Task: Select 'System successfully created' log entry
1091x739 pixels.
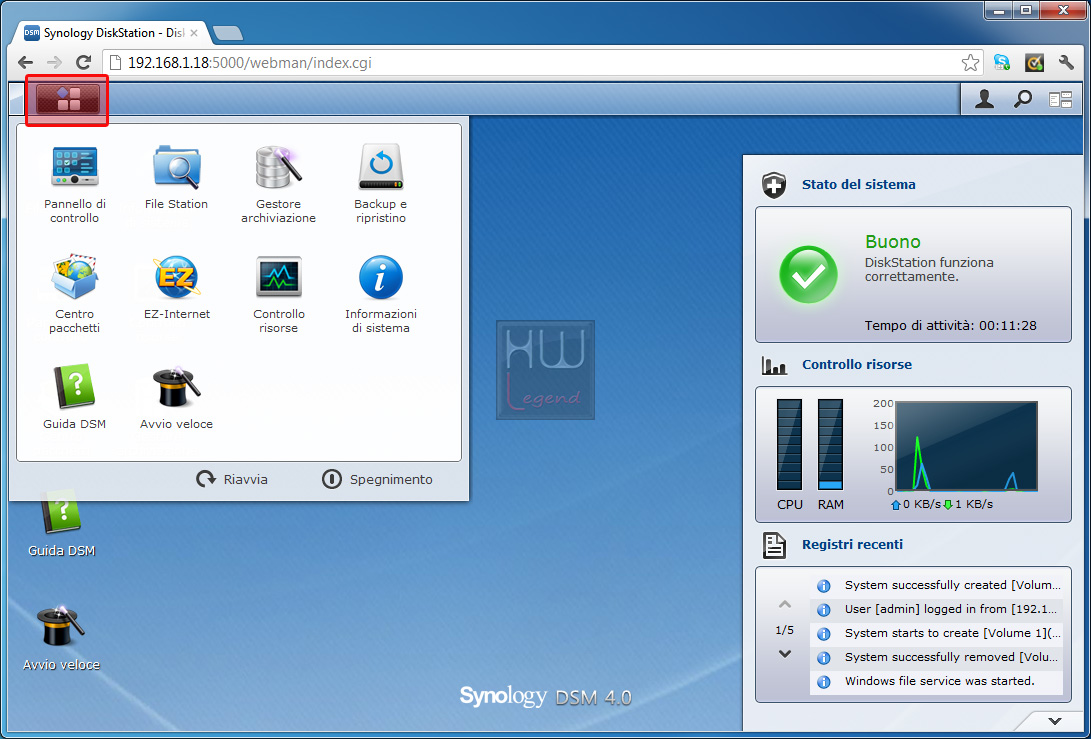Action: click(x=937, y=585)
